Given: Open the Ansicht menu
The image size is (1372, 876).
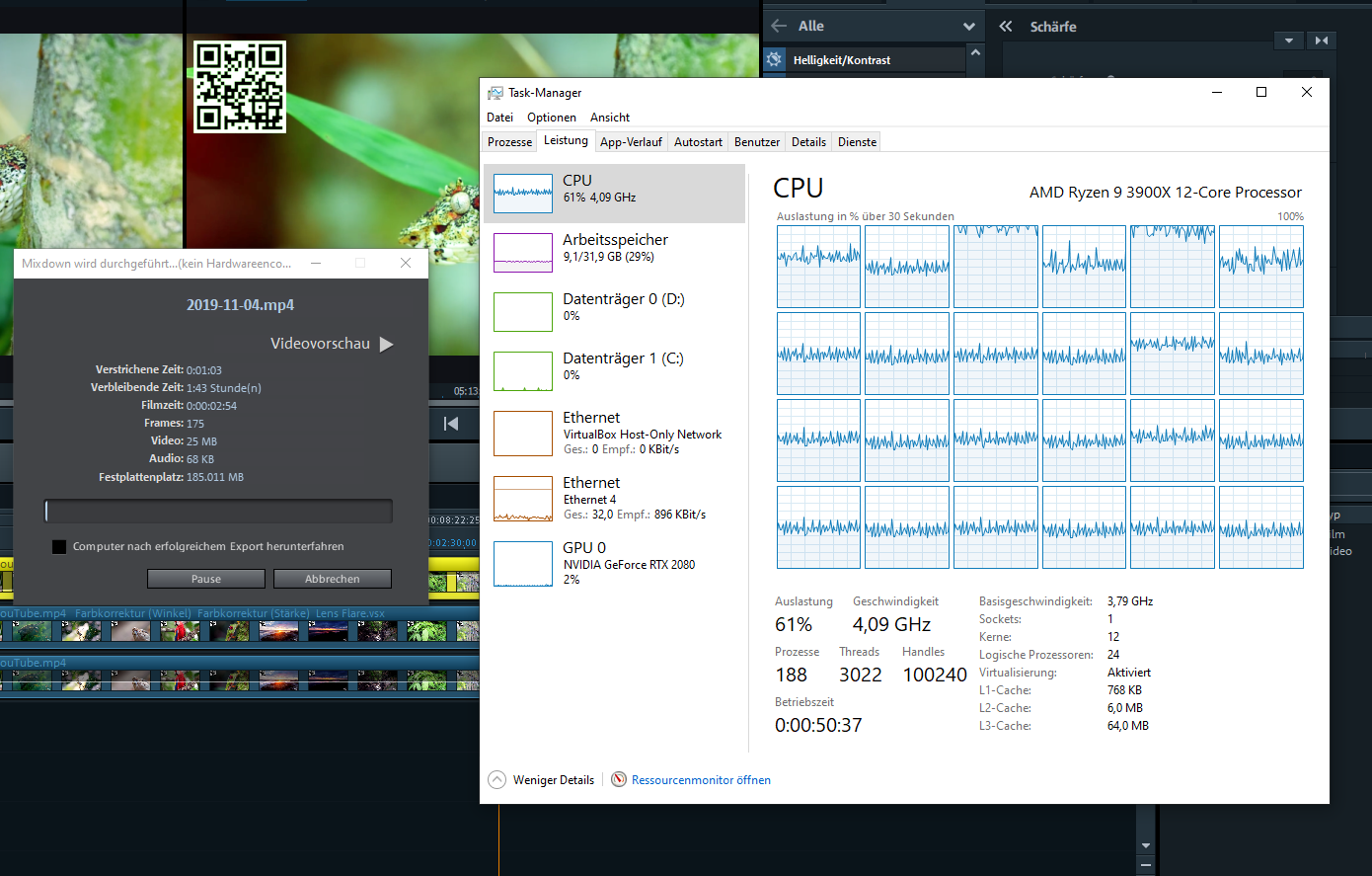Looking at the screenshot, I should click(610, 118).
